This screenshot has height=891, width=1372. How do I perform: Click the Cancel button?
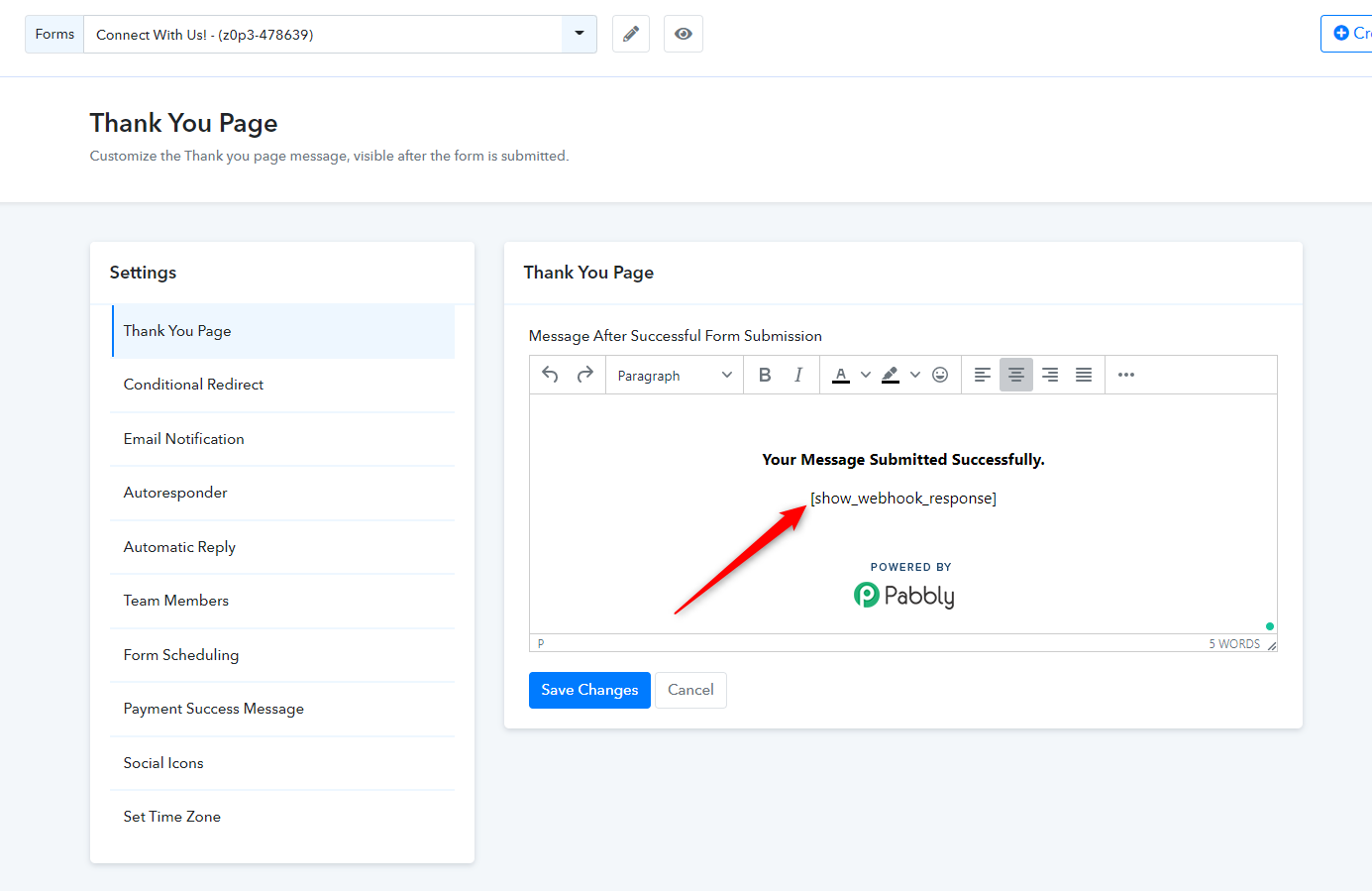(x=690, y=690)
